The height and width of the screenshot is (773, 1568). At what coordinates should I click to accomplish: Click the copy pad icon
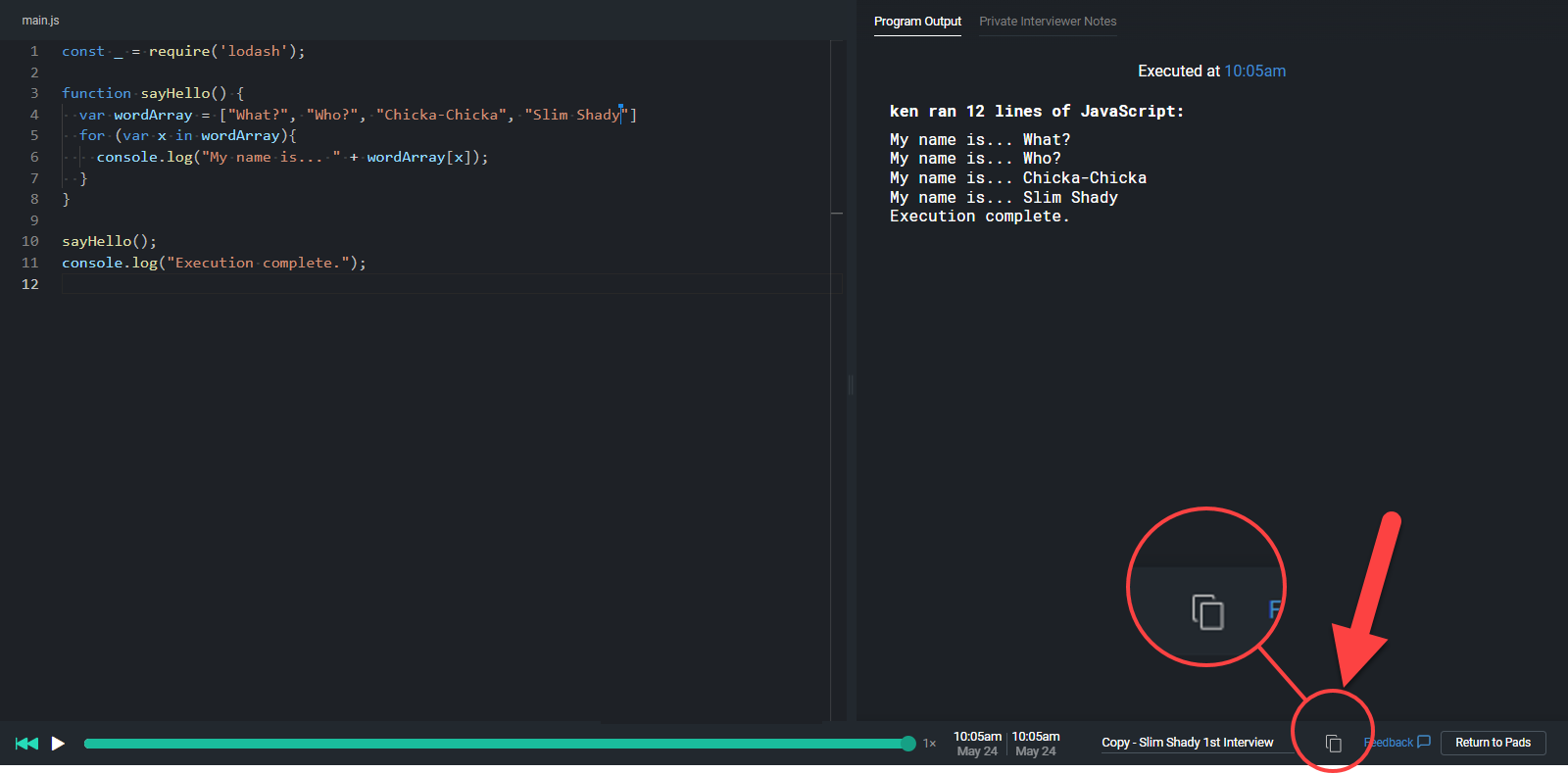pos(1333,744)
